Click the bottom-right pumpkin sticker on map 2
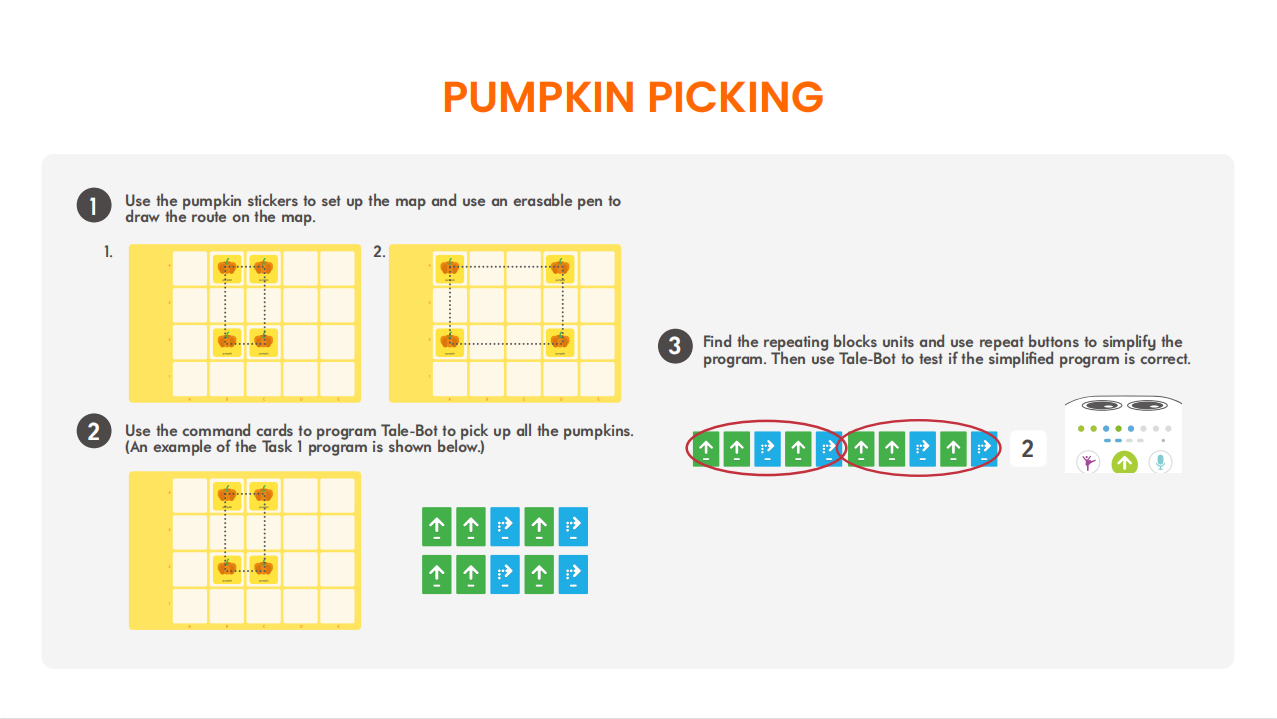The width and height of the screenshot is (1277, 719). pos(559,342)
